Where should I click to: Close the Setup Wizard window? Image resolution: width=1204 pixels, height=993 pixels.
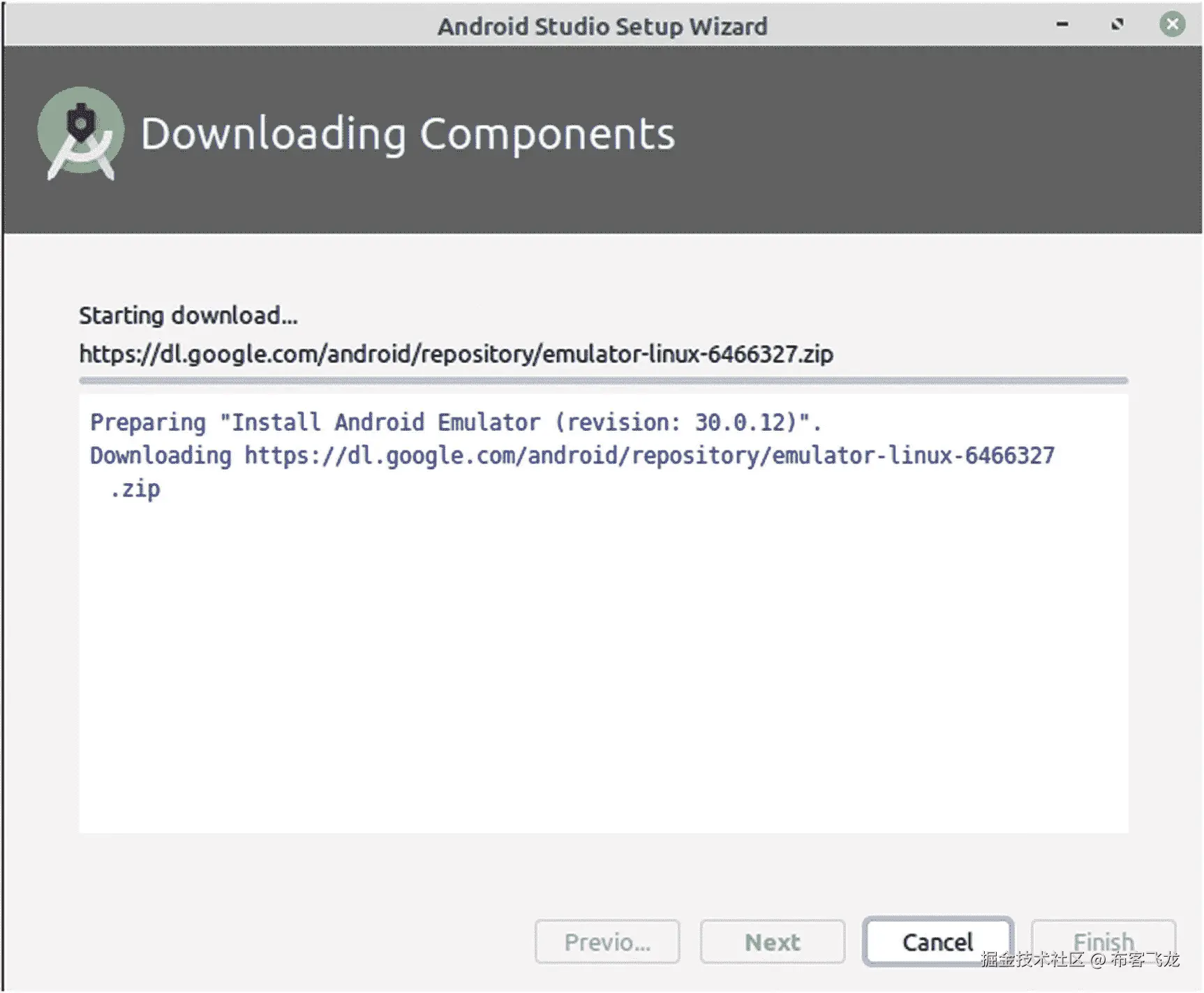[x=1173, y=24]
